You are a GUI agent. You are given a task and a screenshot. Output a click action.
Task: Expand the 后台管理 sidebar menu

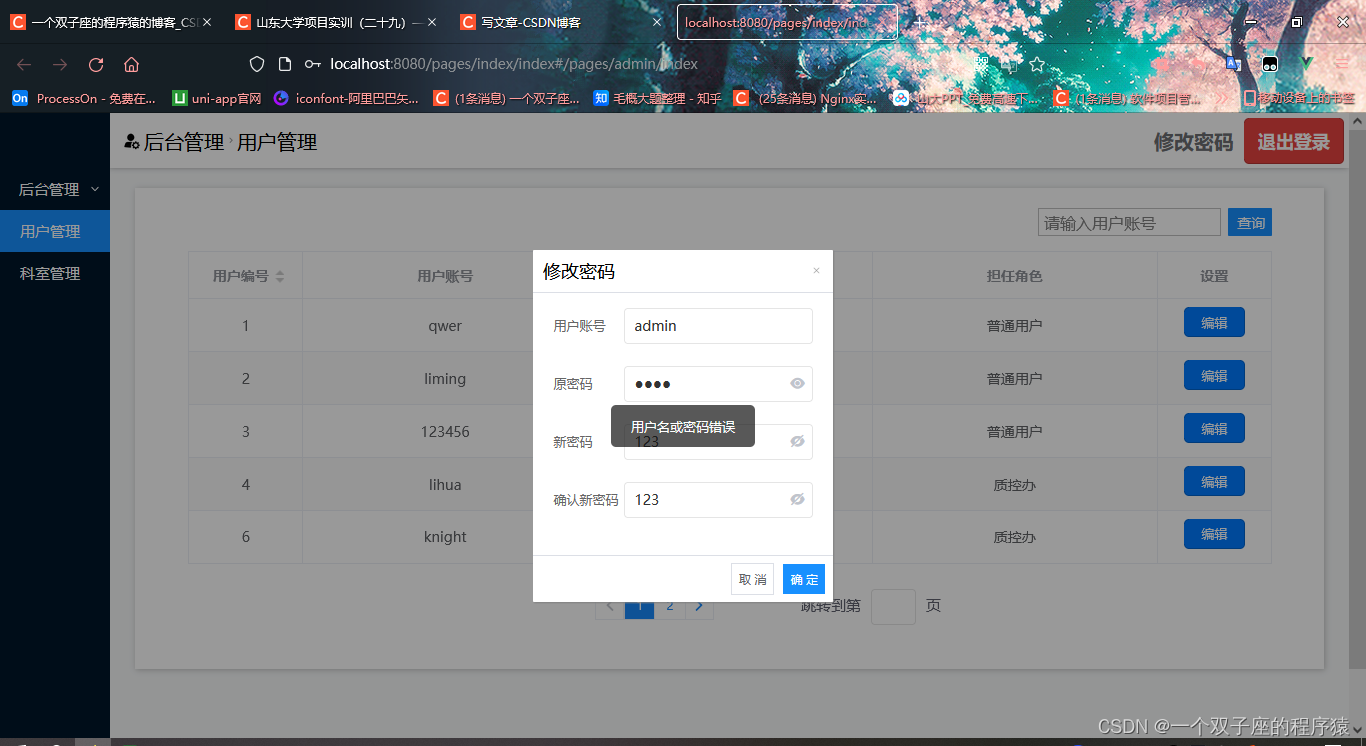point(55,189)
